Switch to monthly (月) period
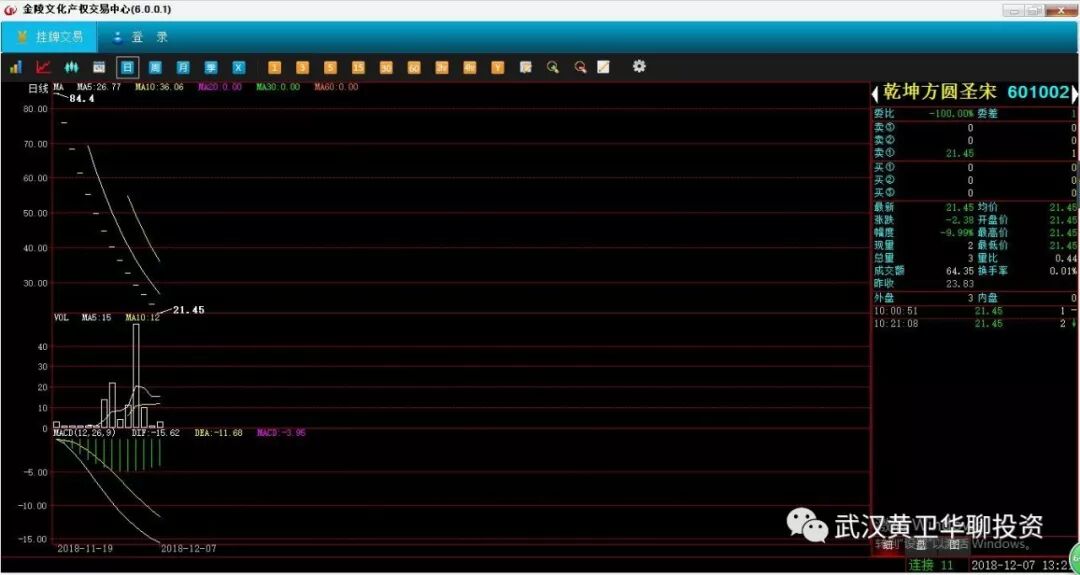Screen dimensions: 1080x575 pos(183,67)
